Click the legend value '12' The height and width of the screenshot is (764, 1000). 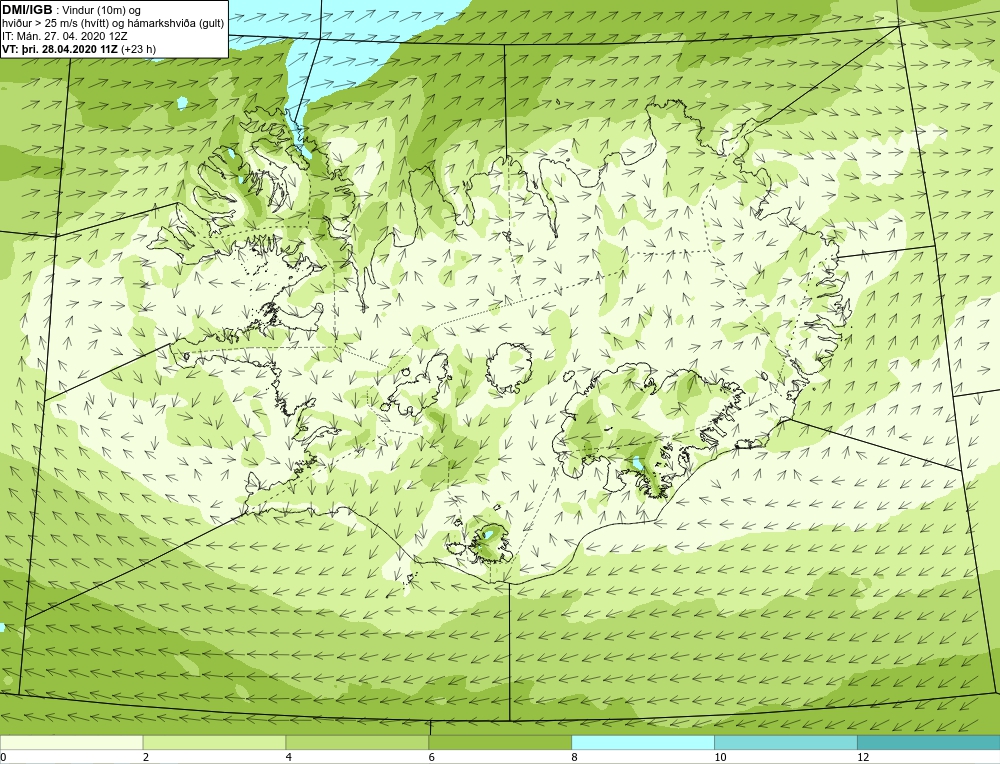click(x=863, y=757)
